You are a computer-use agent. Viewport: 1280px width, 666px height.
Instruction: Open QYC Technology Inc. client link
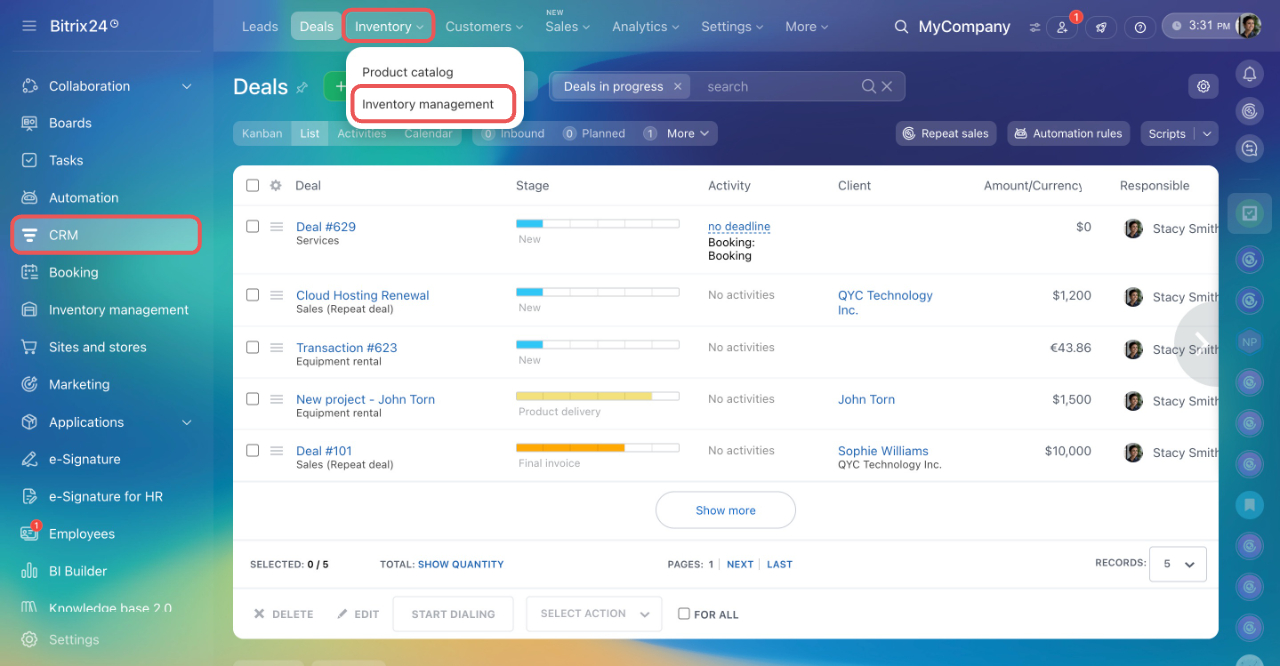(885, 303)
